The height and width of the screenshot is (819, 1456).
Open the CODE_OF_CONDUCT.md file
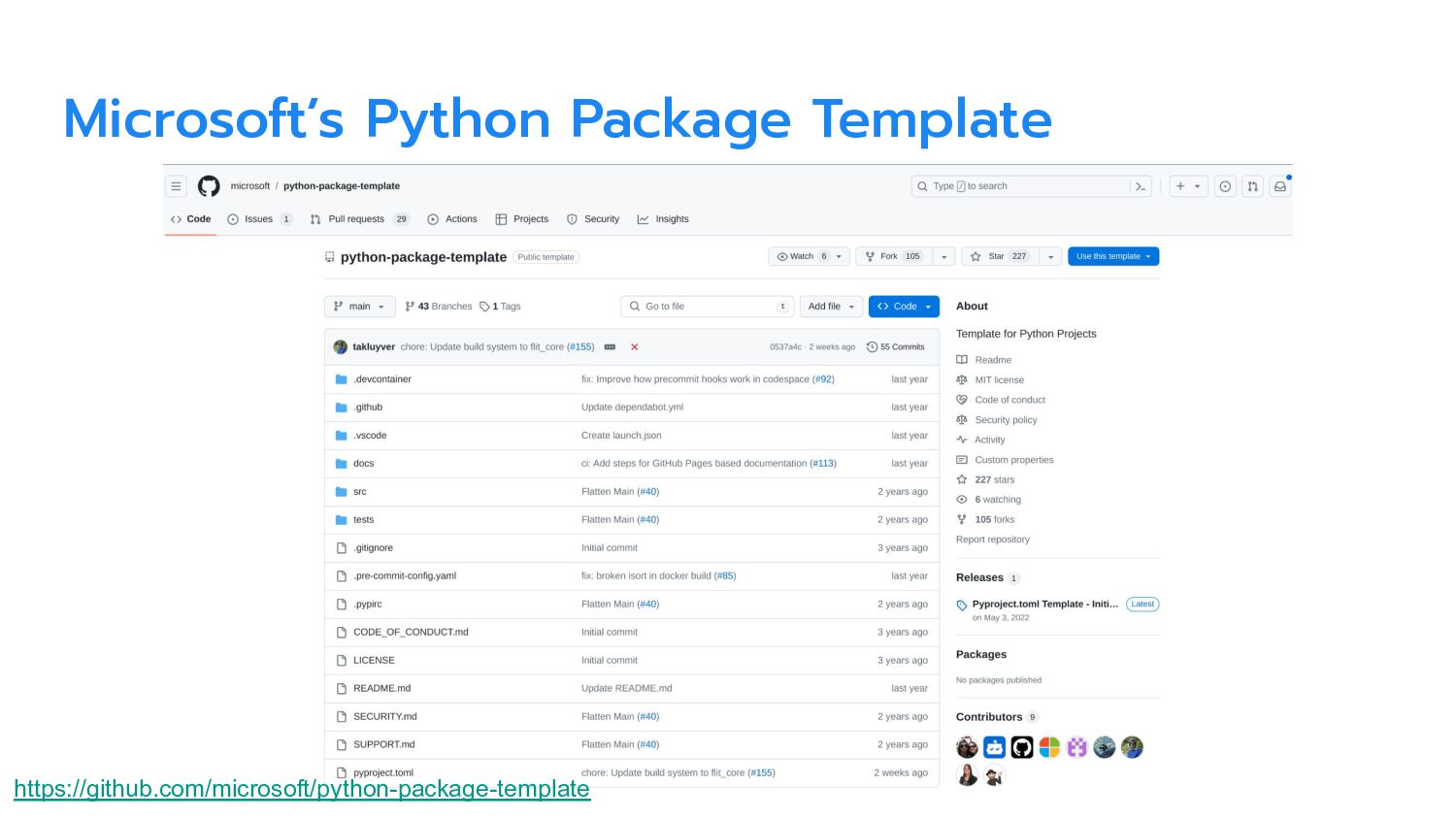[411, 633]
